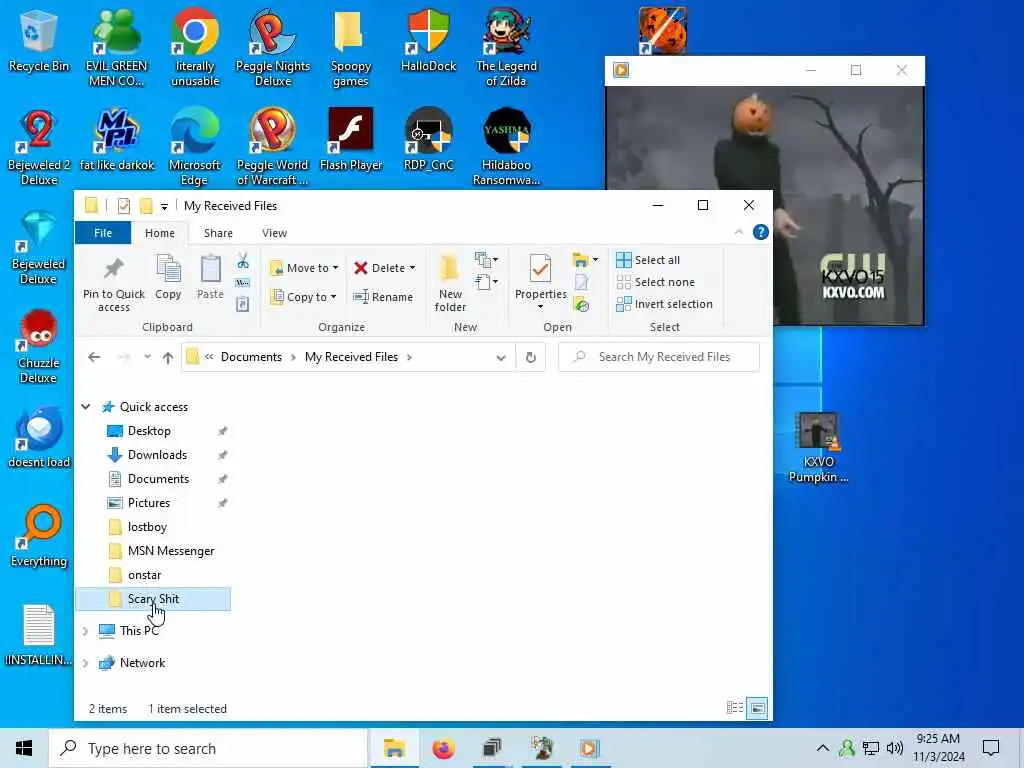Open the File ribbon menu
Image resolution: width=1024 pixels, height=768 pixels.
pyautogui.click(x=103, y=233)
